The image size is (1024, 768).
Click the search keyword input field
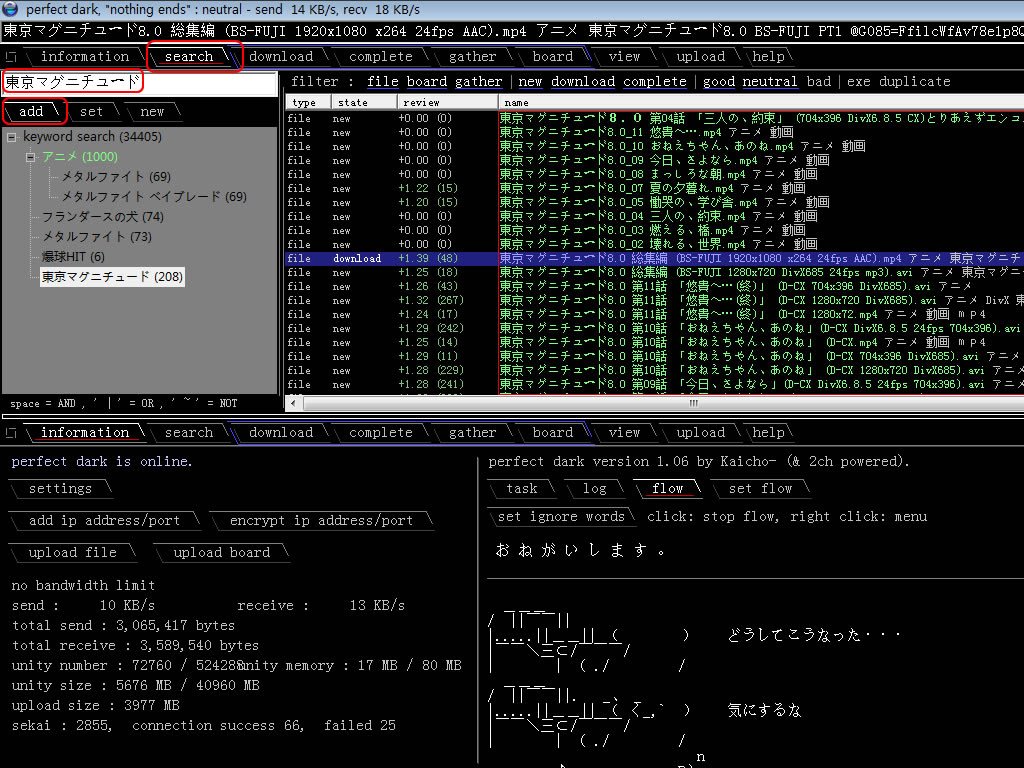140,82
